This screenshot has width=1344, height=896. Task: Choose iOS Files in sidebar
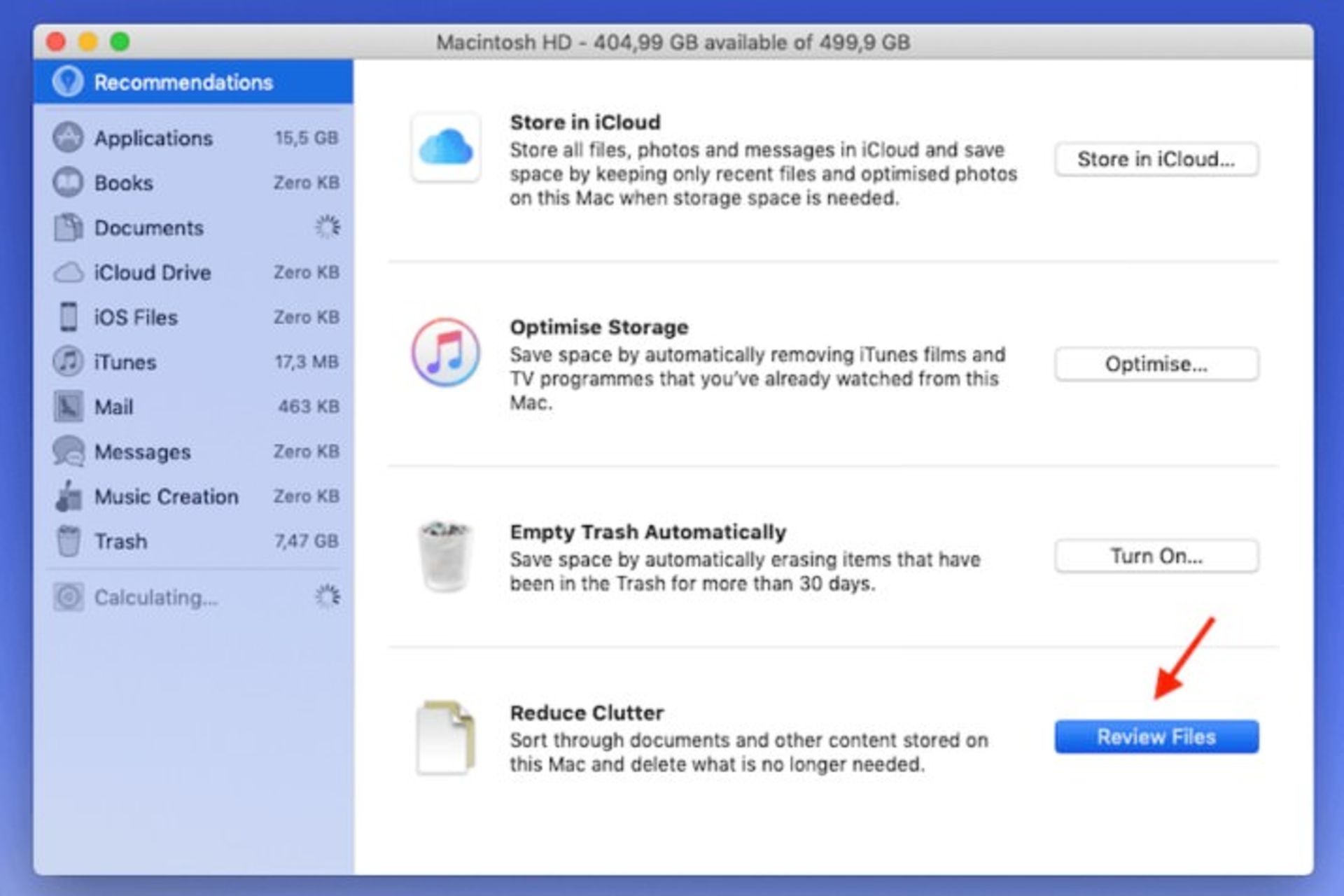tap(194, 317)
